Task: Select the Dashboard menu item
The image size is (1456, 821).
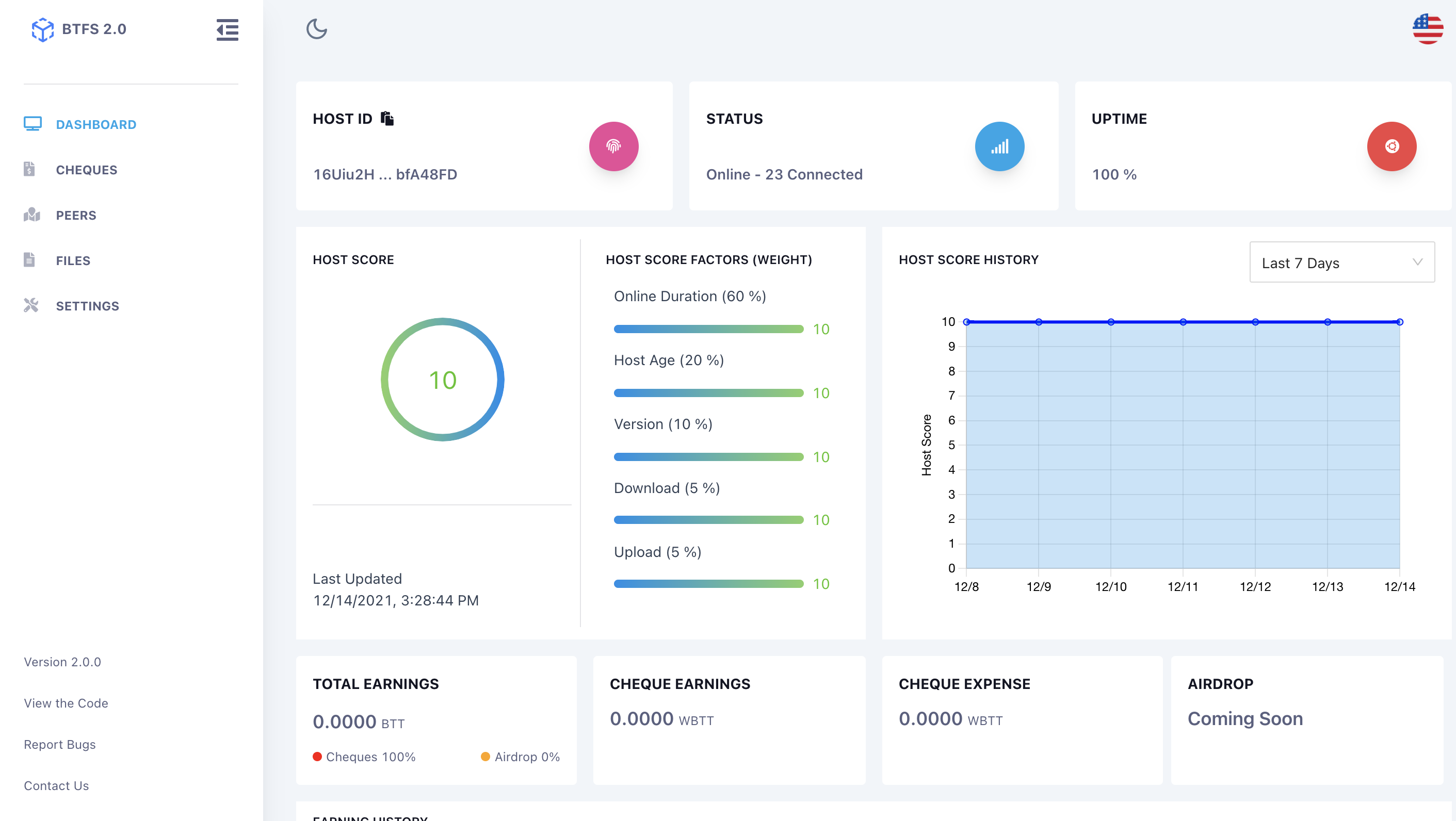Action: click(95, 124)
